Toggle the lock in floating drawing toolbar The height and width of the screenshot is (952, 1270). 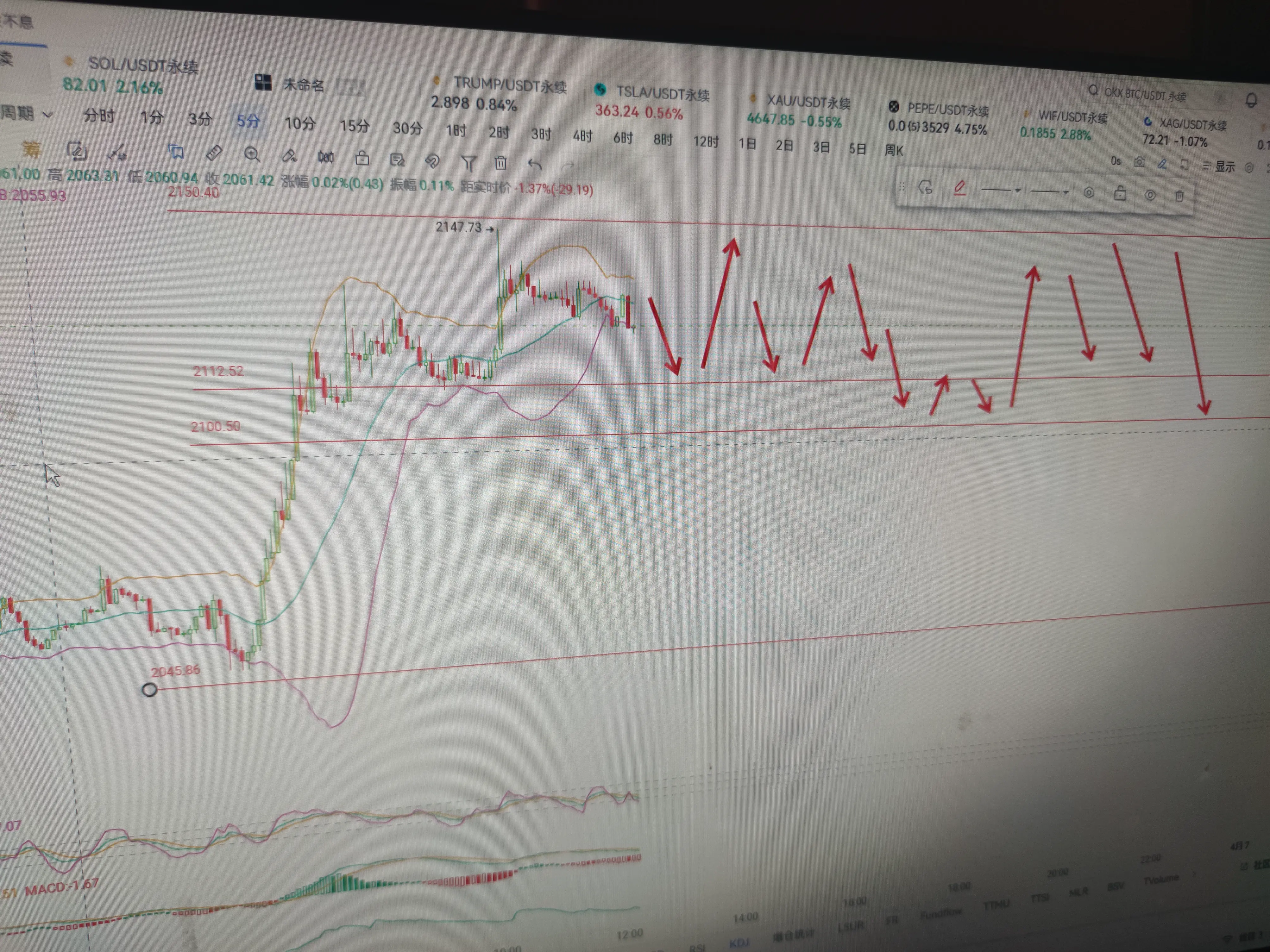(x=1120, y=193)
